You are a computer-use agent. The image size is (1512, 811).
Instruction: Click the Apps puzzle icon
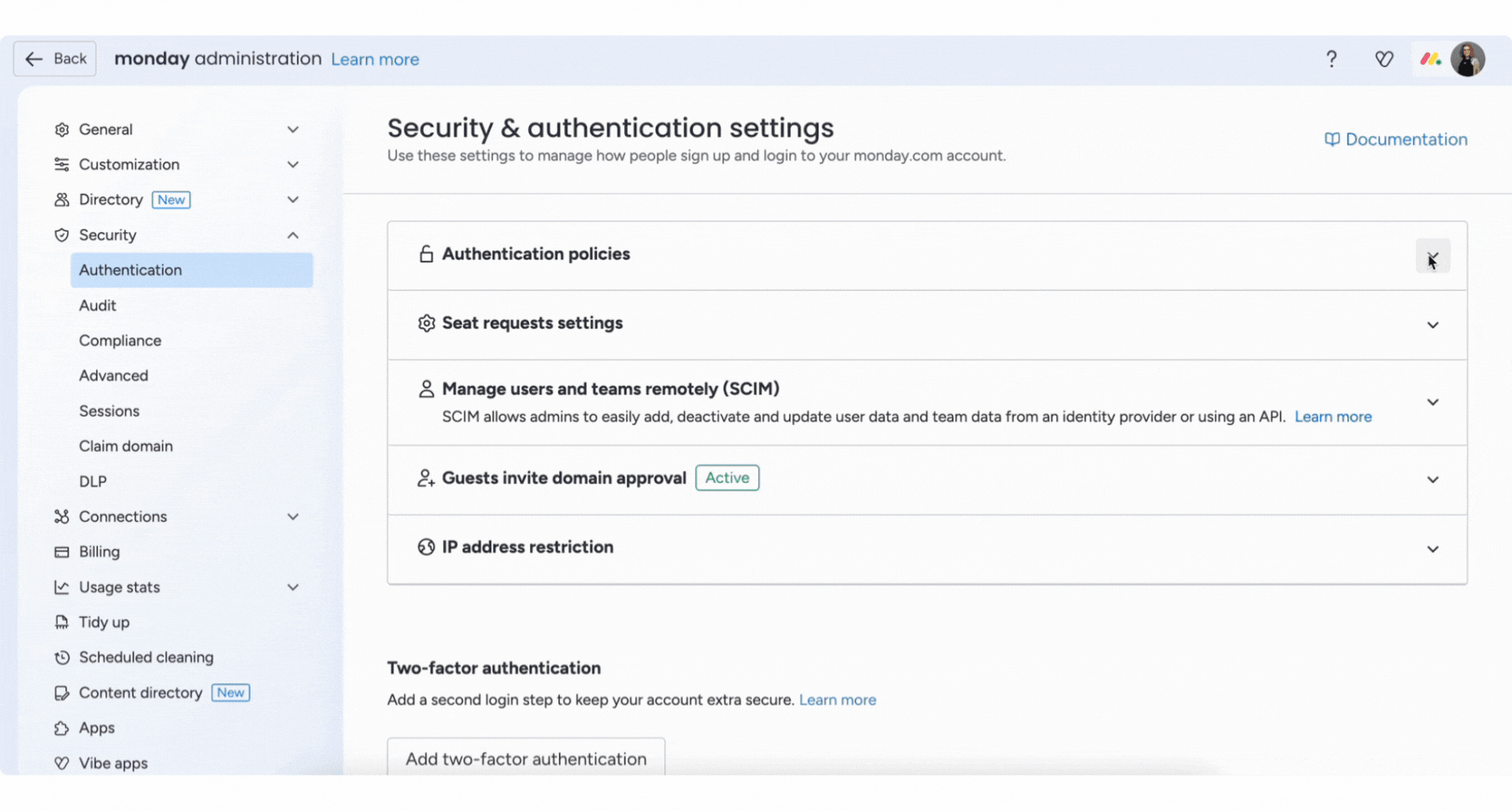pos(62,728)
